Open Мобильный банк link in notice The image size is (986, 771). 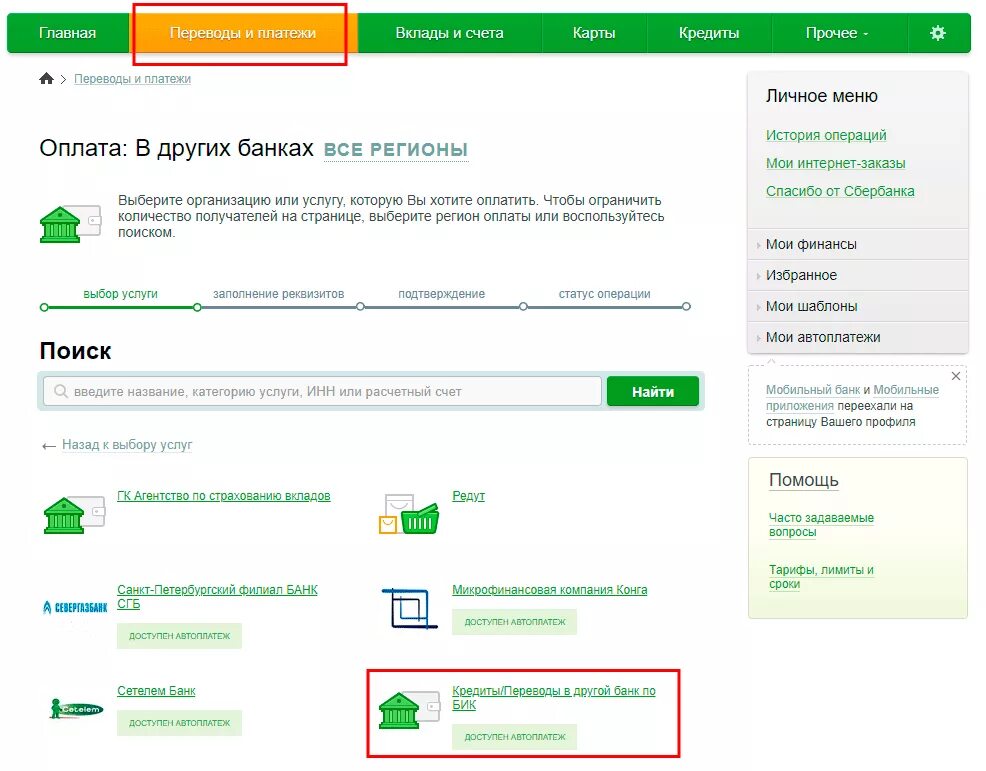coord(812,390)
